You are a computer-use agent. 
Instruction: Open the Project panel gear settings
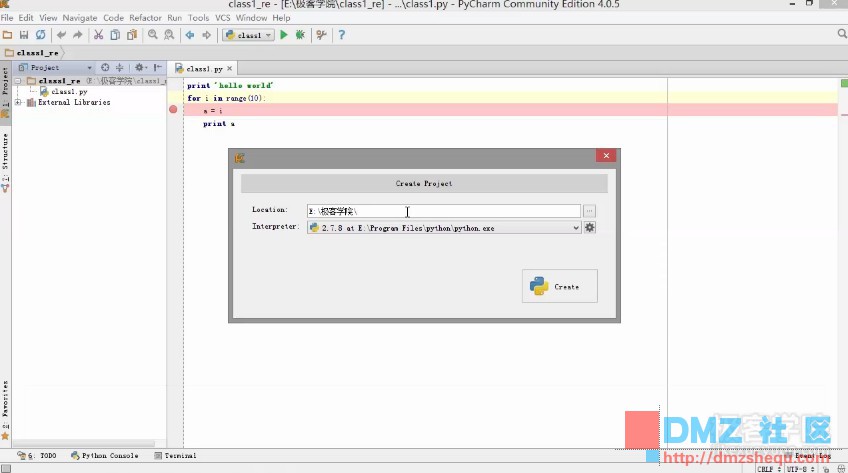tap(140, 68)
